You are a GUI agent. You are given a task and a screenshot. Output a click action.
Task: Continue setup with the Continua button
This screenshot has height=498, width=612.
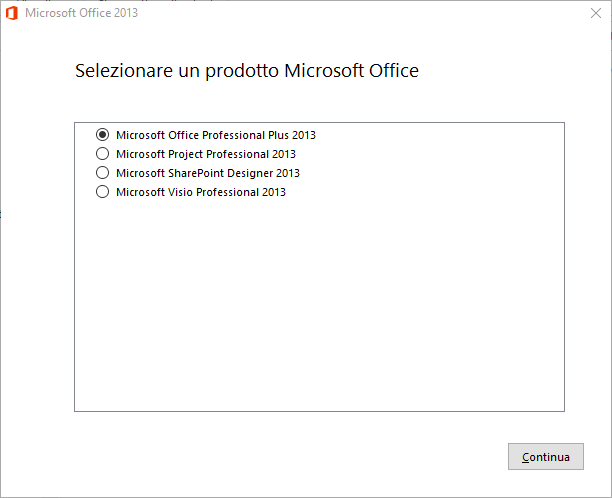pyautogui.click(x=546, y=456)
